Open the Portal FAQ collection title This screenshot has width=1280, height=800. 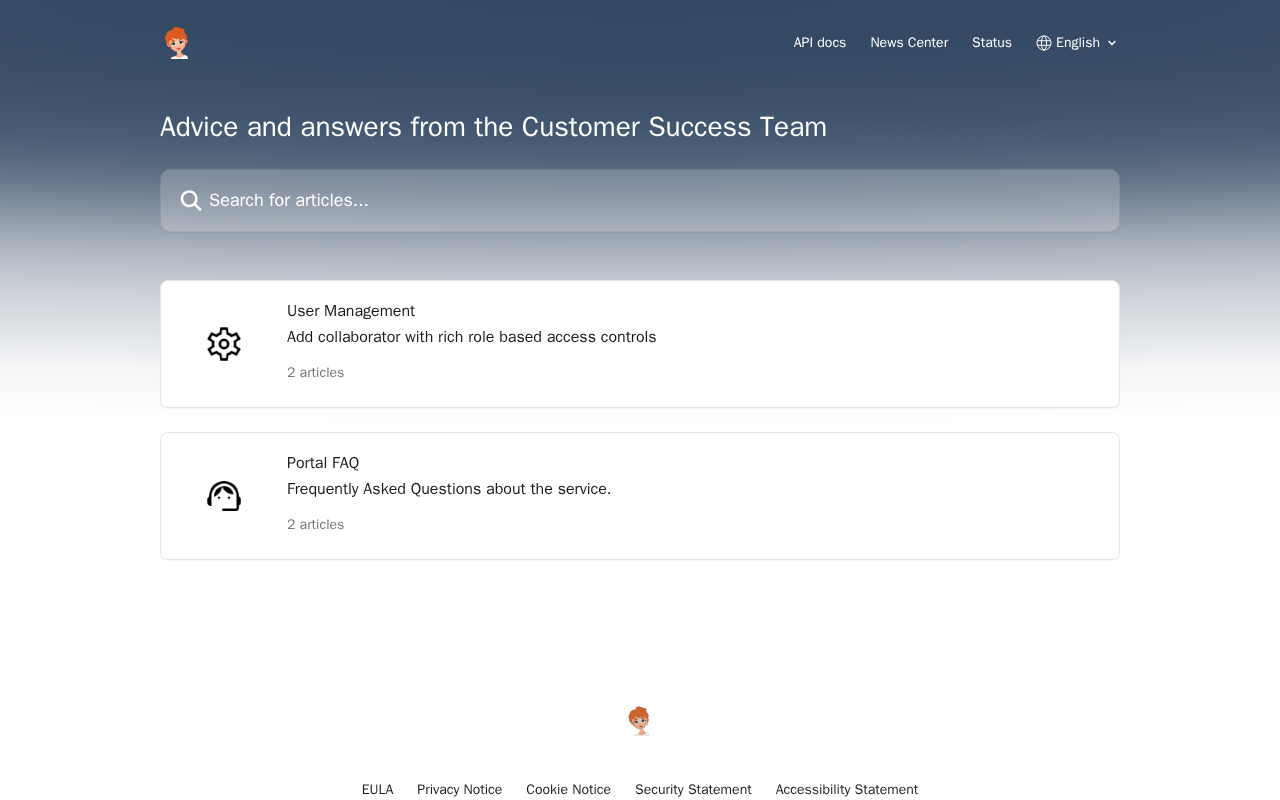coord(323,463)
